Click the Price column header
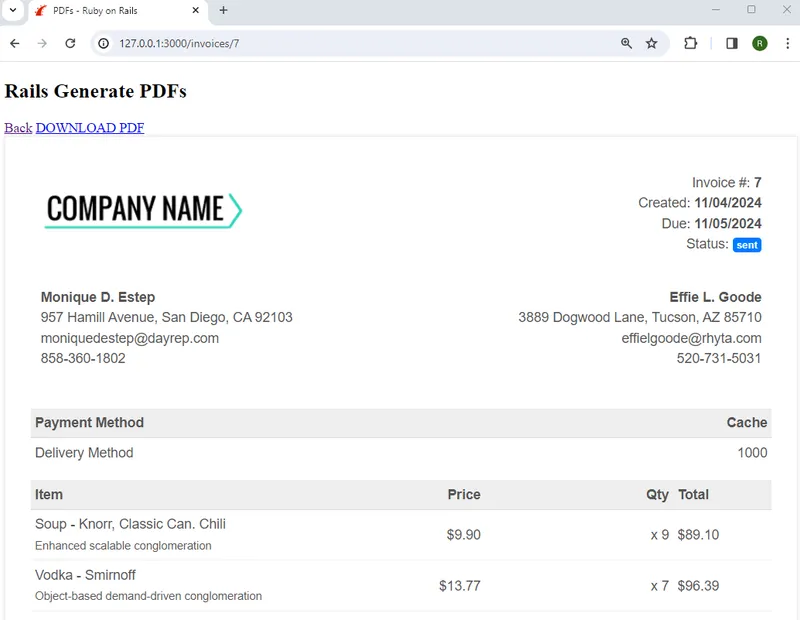Viewport: 800px width, 620px height. (464, 494)
